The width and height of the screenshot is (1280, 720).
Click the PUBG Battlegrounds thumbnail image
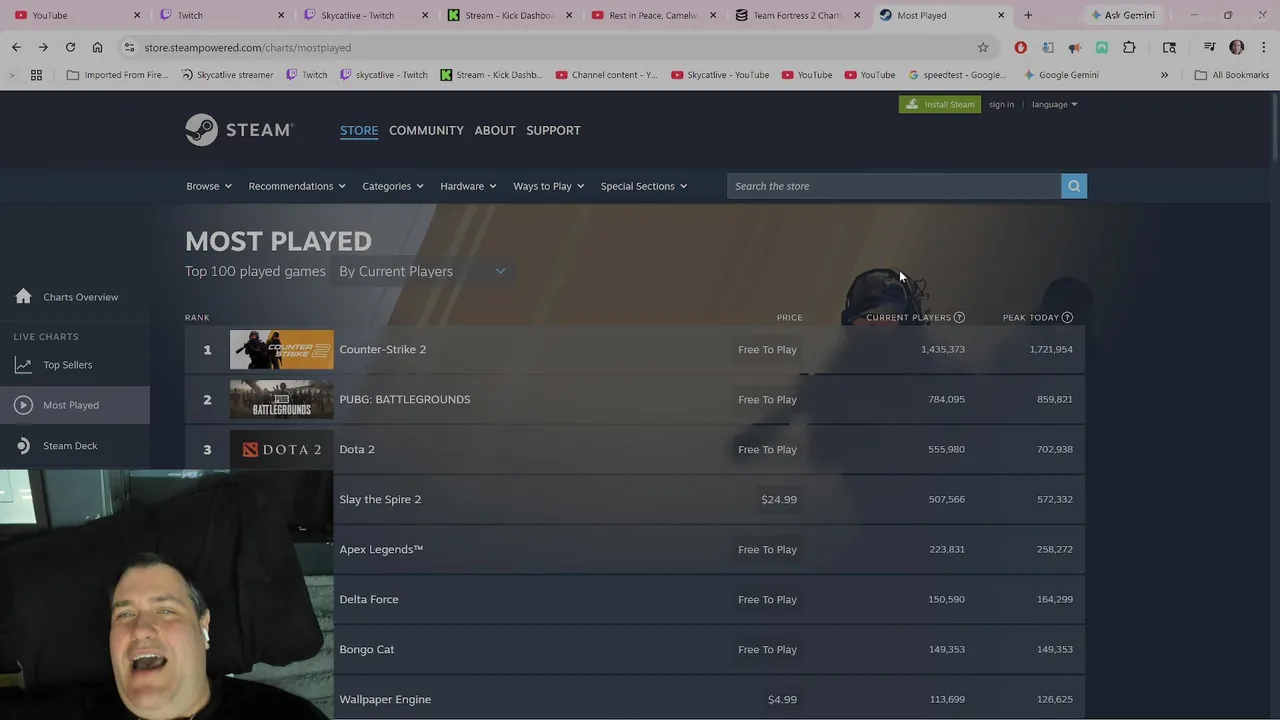(x=282, y=399)
